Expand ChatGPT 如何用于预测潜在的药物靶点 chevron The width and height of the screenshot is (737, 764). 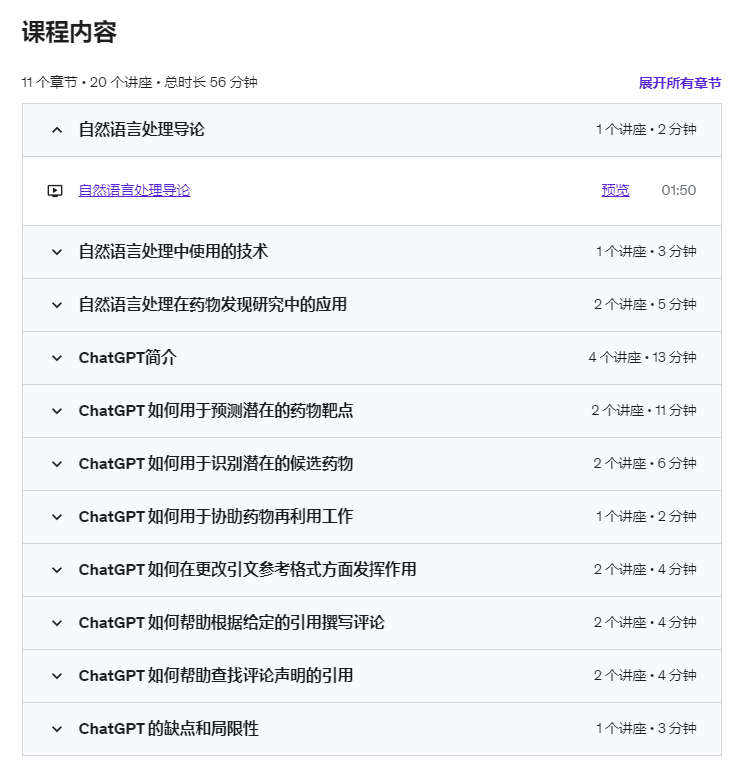(x=57, y=411)
